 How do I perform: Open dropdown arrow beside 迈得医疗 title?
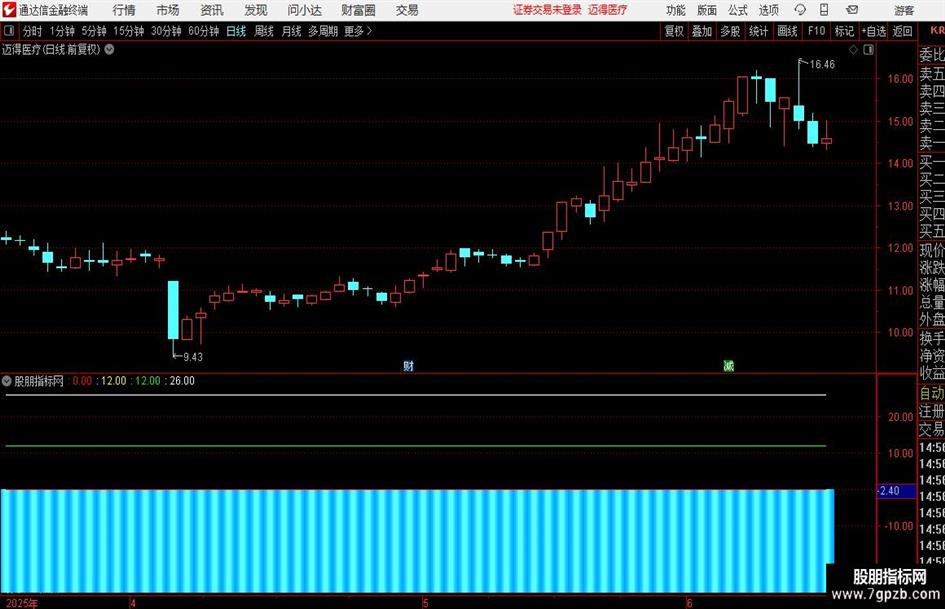109,49
